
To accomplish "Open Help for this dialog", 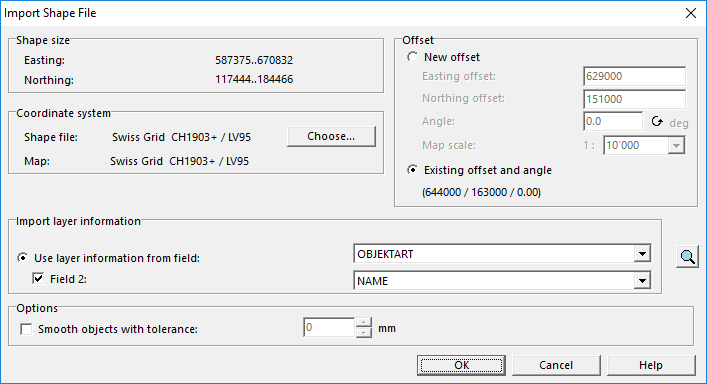I will (x=651, y=365).
